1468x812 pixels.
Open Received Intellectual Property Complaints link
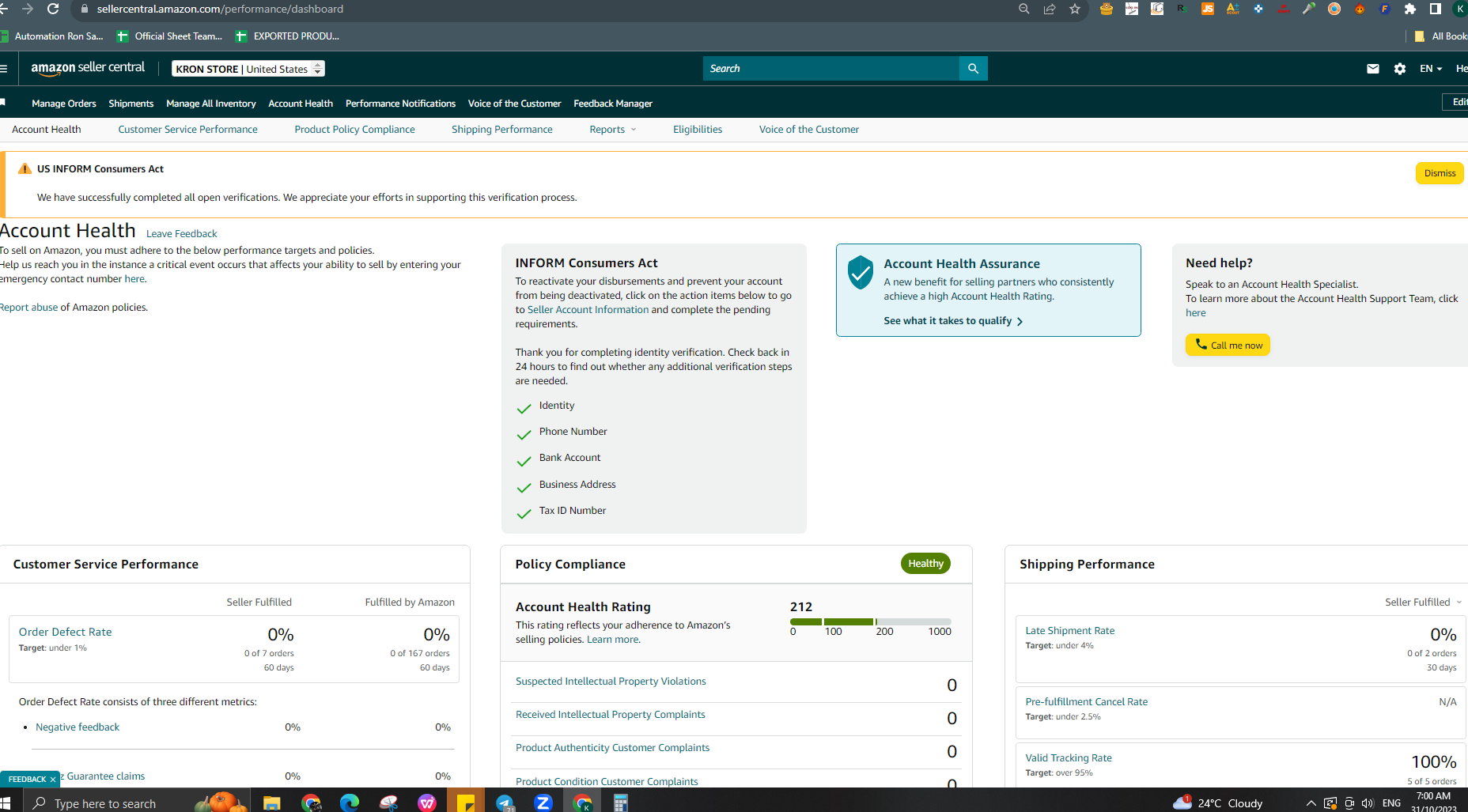pos(610,715)
